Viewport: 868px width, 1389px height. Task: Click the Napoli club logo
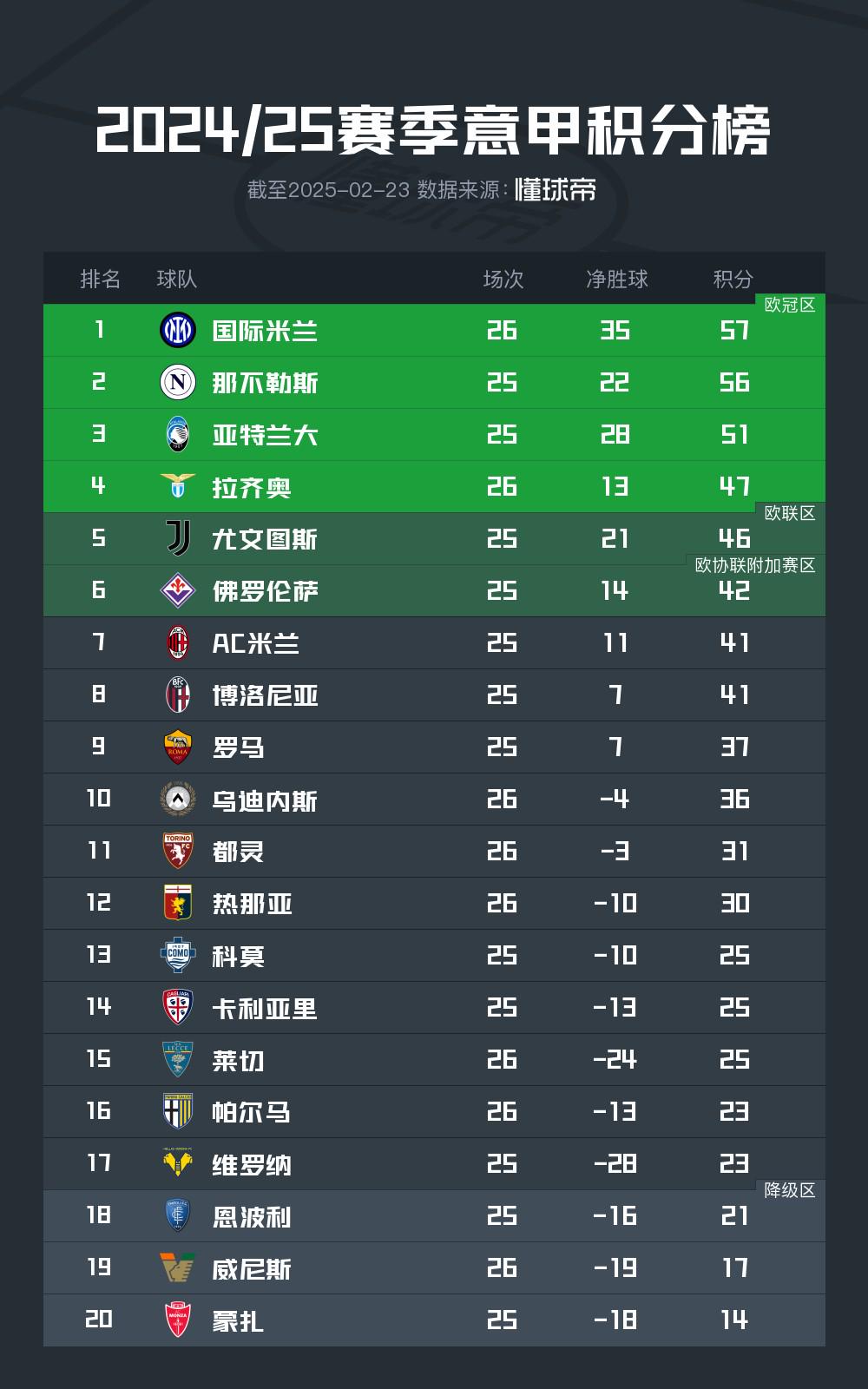point(178,382)
